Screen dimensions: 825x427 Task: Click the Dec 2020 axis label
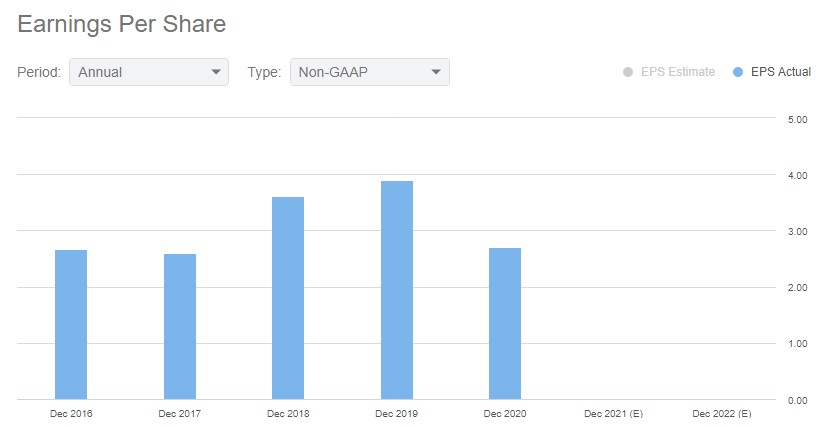click(505, 414)
